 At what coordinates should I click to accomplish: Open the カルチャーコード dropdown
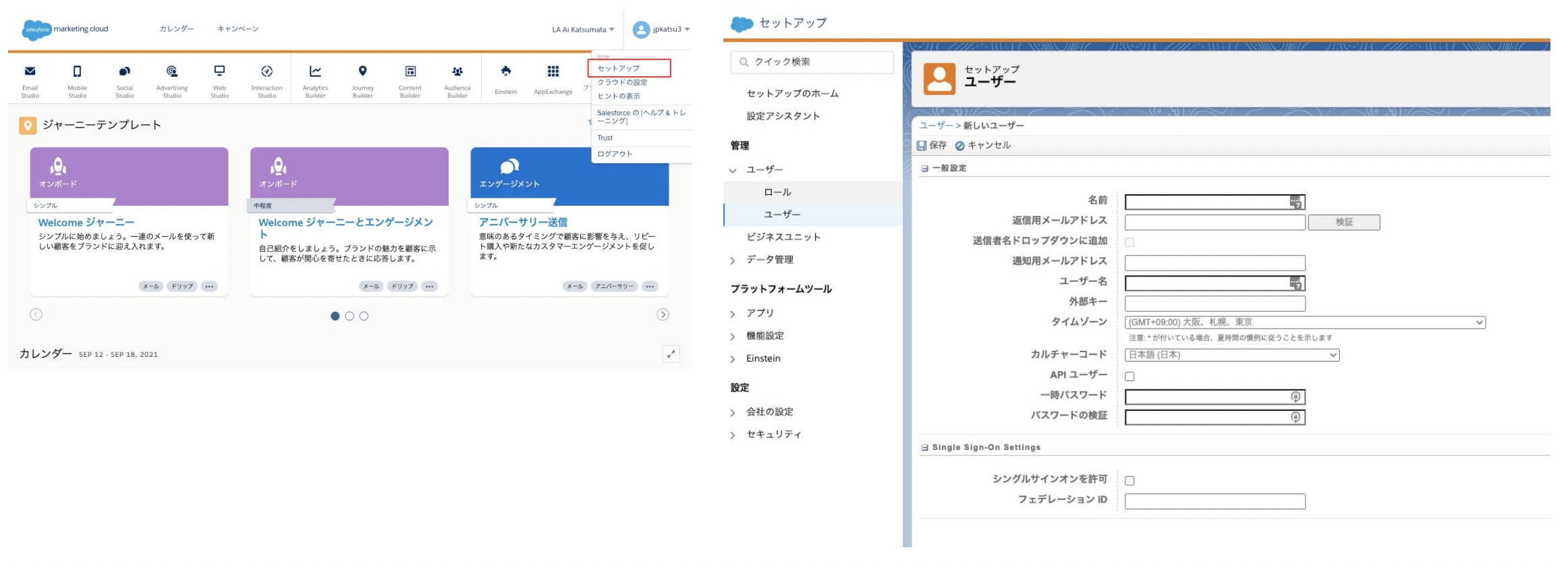click(1232, 355)
